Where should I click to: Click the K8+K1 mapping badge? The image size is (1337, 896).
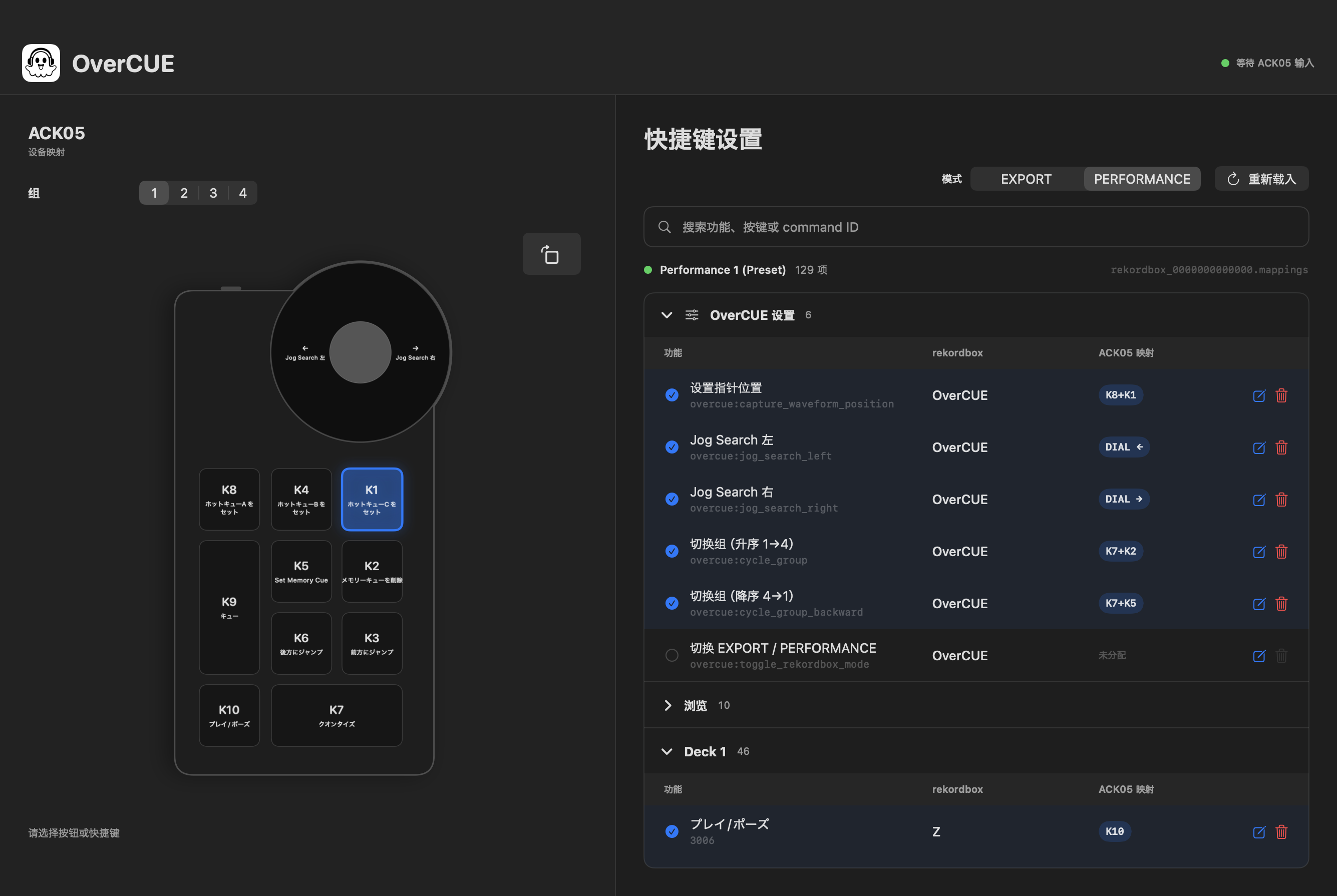(1120, 395)
